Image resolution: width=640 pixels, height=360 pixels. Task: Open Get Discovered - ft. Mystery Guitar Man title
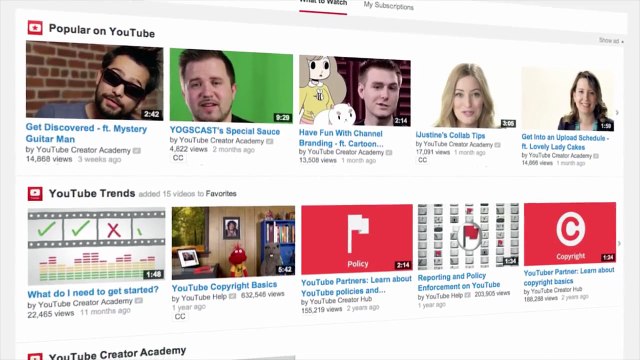(x=86, y=133)
